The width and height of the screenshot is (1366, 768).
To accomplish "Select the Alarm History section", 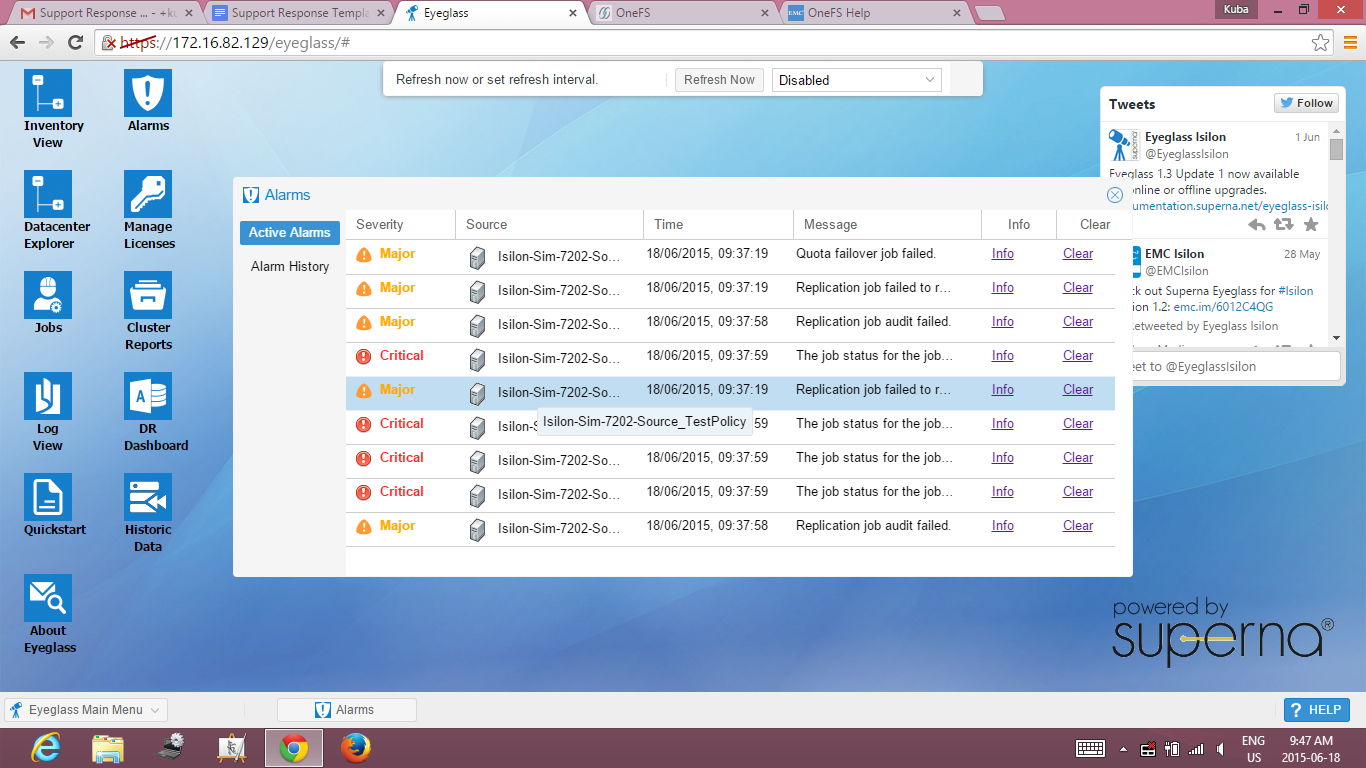I will click(290, 266).
